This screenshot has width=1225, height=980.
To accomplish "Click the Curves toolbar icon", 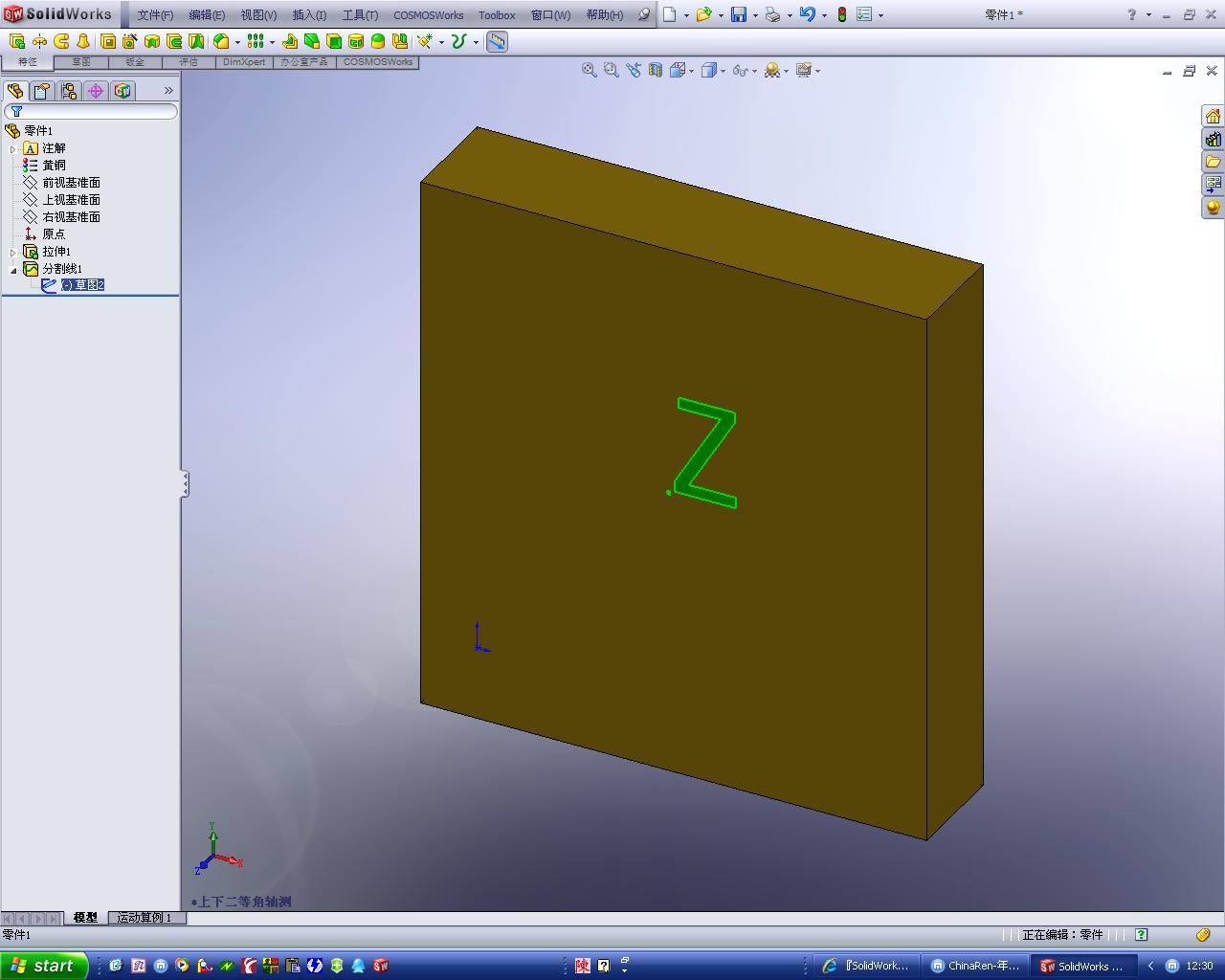I will point(459,41).
